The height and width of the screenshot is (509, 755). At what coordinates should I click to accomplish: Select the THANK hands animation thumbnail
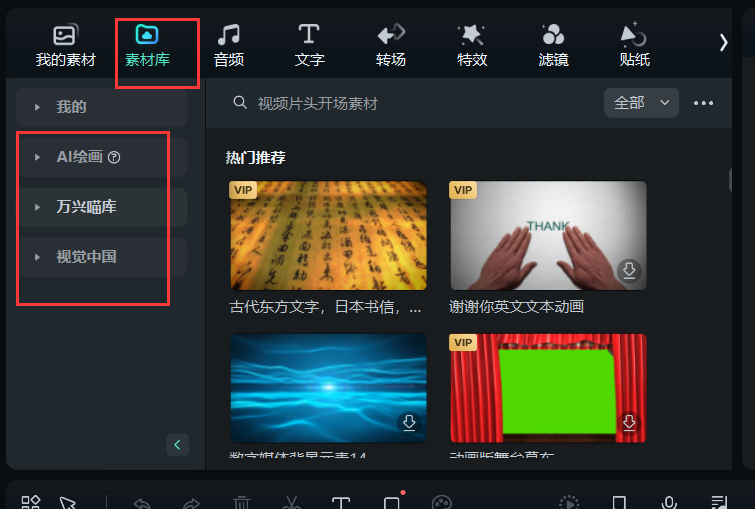[x=548, y=235]
